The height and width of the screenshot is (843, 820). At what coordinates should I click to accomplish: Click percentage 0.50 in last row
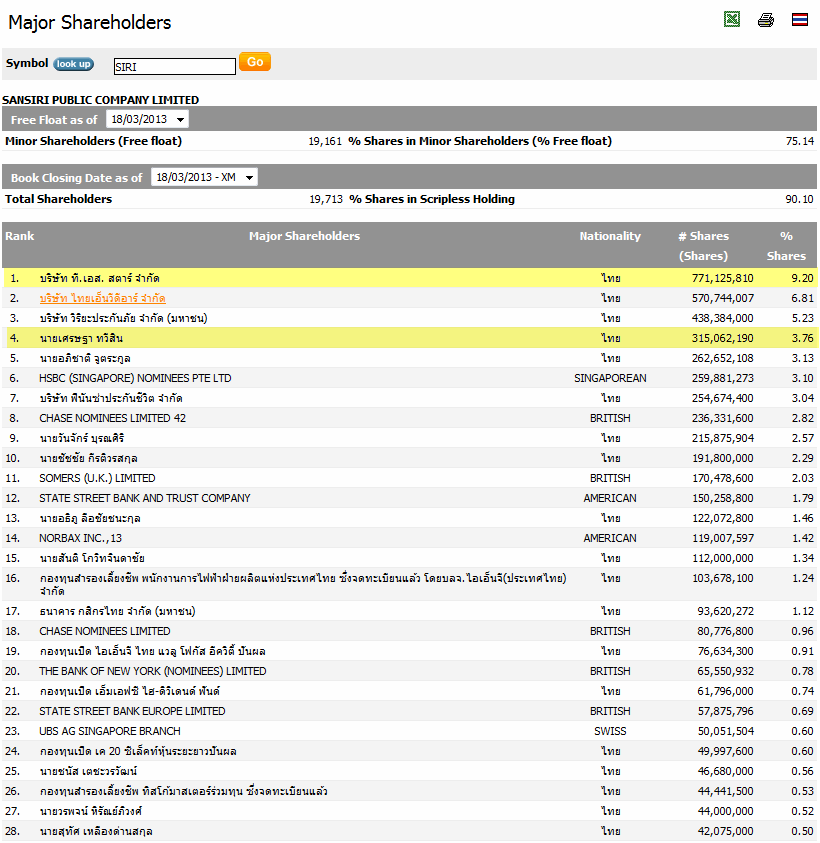coord(802,831)
